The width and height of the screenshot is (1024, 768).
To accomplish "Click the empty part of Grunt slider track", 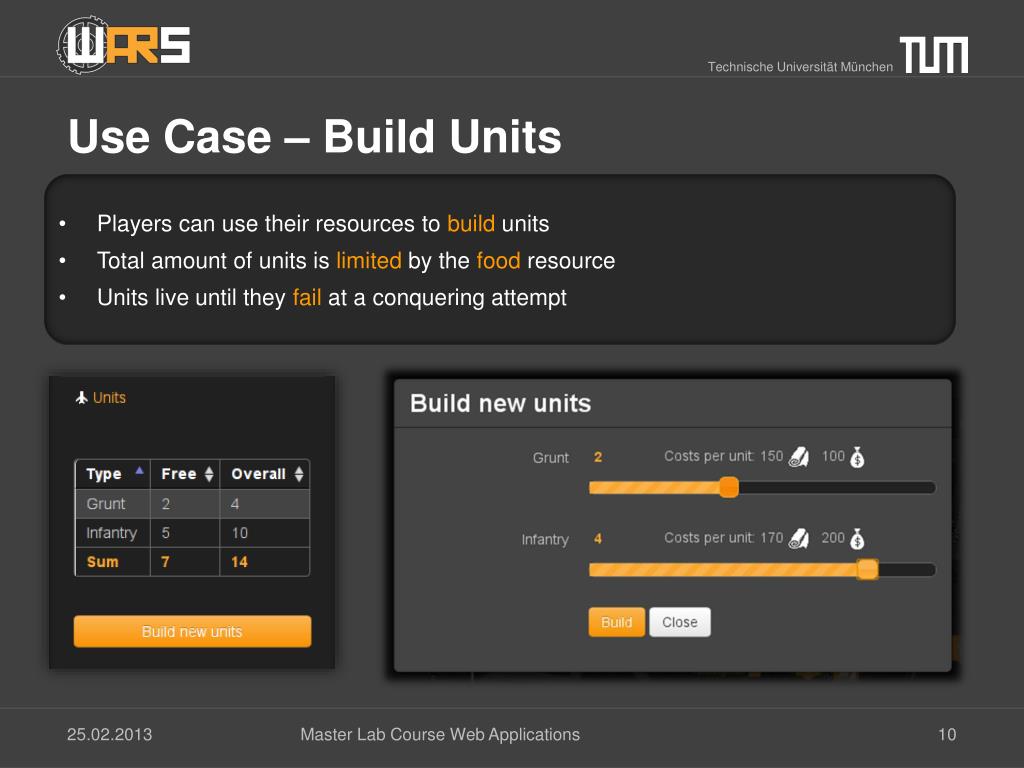I will (837, 488).
